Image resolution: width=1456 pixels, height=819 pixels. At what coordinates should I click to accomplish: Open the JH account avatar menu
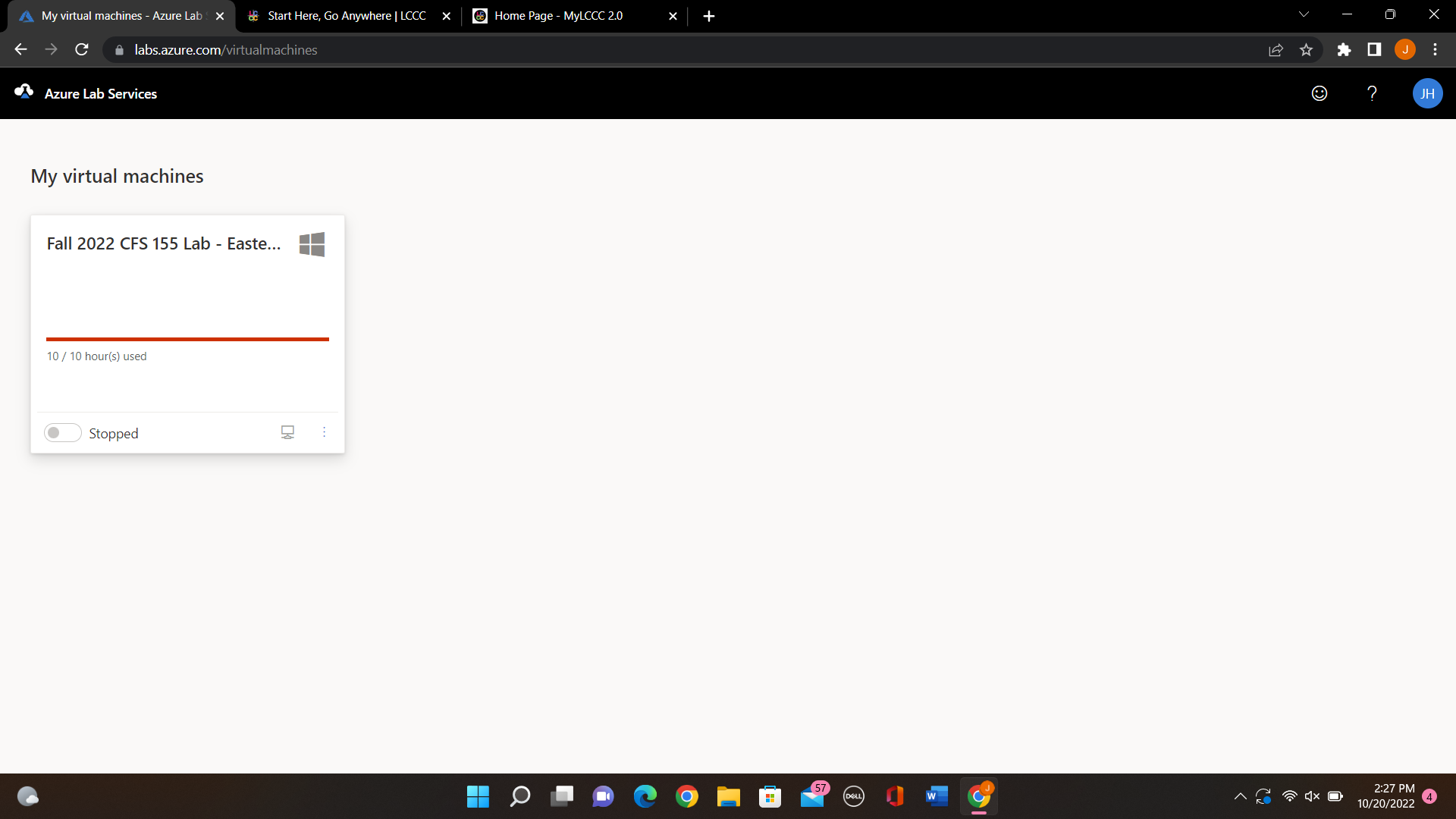point(1427,93)
